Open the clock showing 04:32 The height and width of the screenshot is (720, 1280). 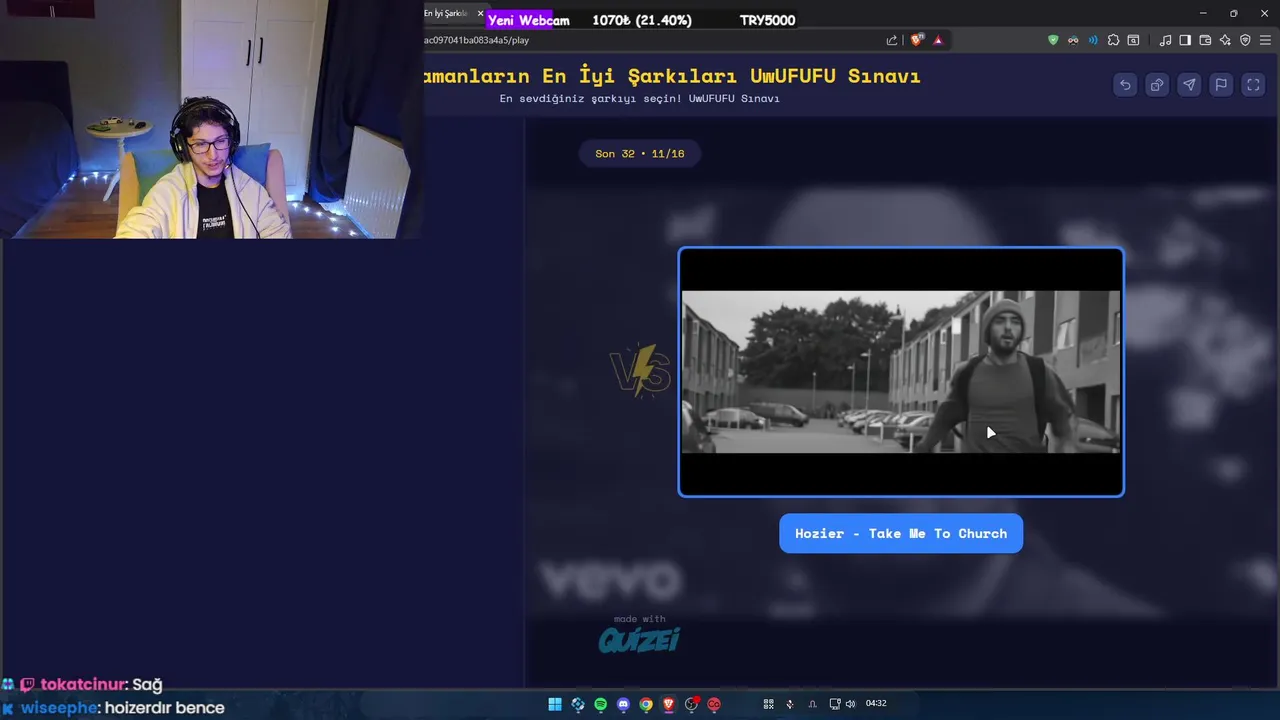(x=876, y=704)
